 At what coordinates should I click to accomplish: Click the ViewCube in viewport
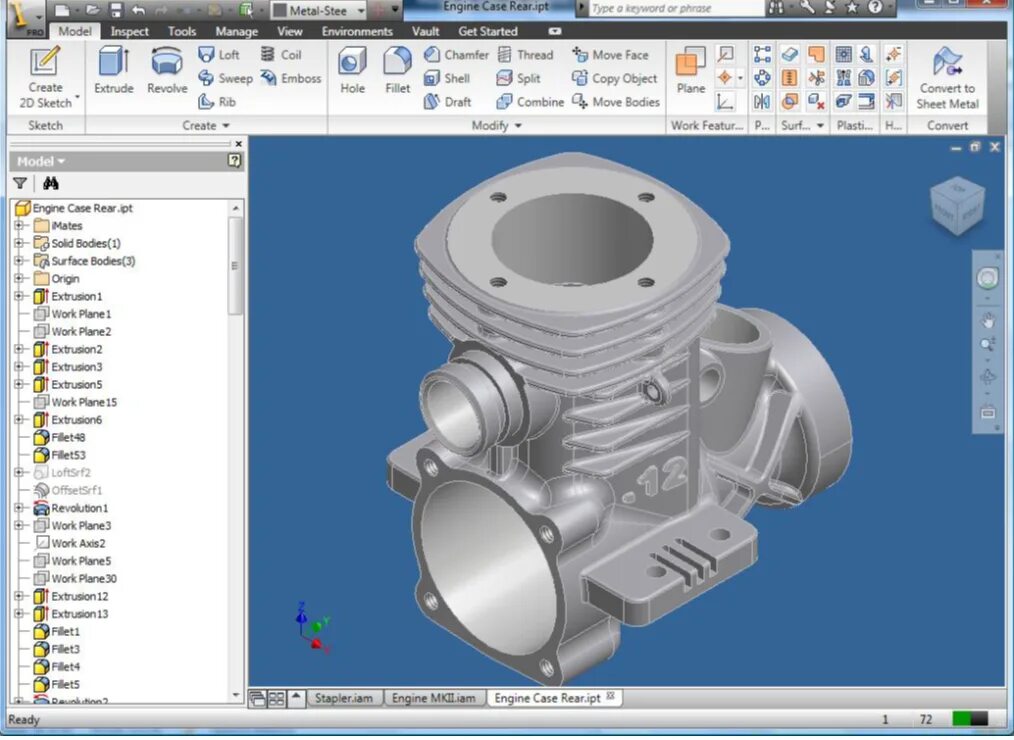point(957,206)
